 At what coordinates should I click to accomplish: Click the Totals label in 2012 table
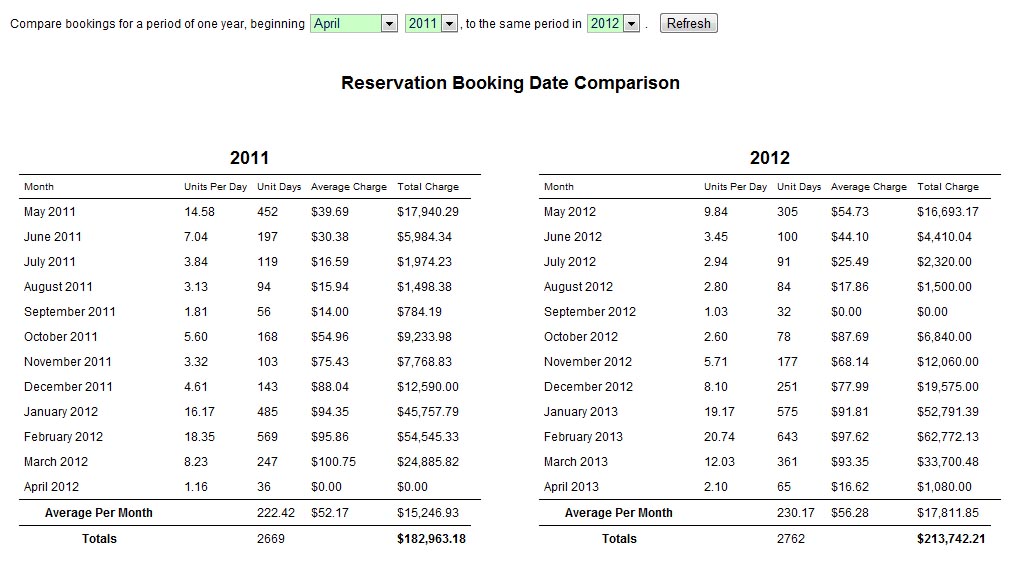619,539
